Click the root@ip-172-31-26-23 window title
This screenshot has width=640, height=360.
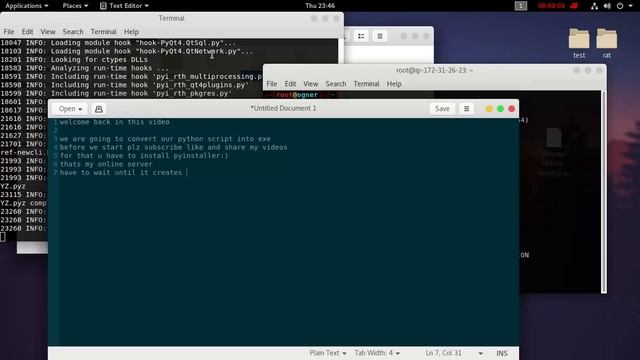434,70
